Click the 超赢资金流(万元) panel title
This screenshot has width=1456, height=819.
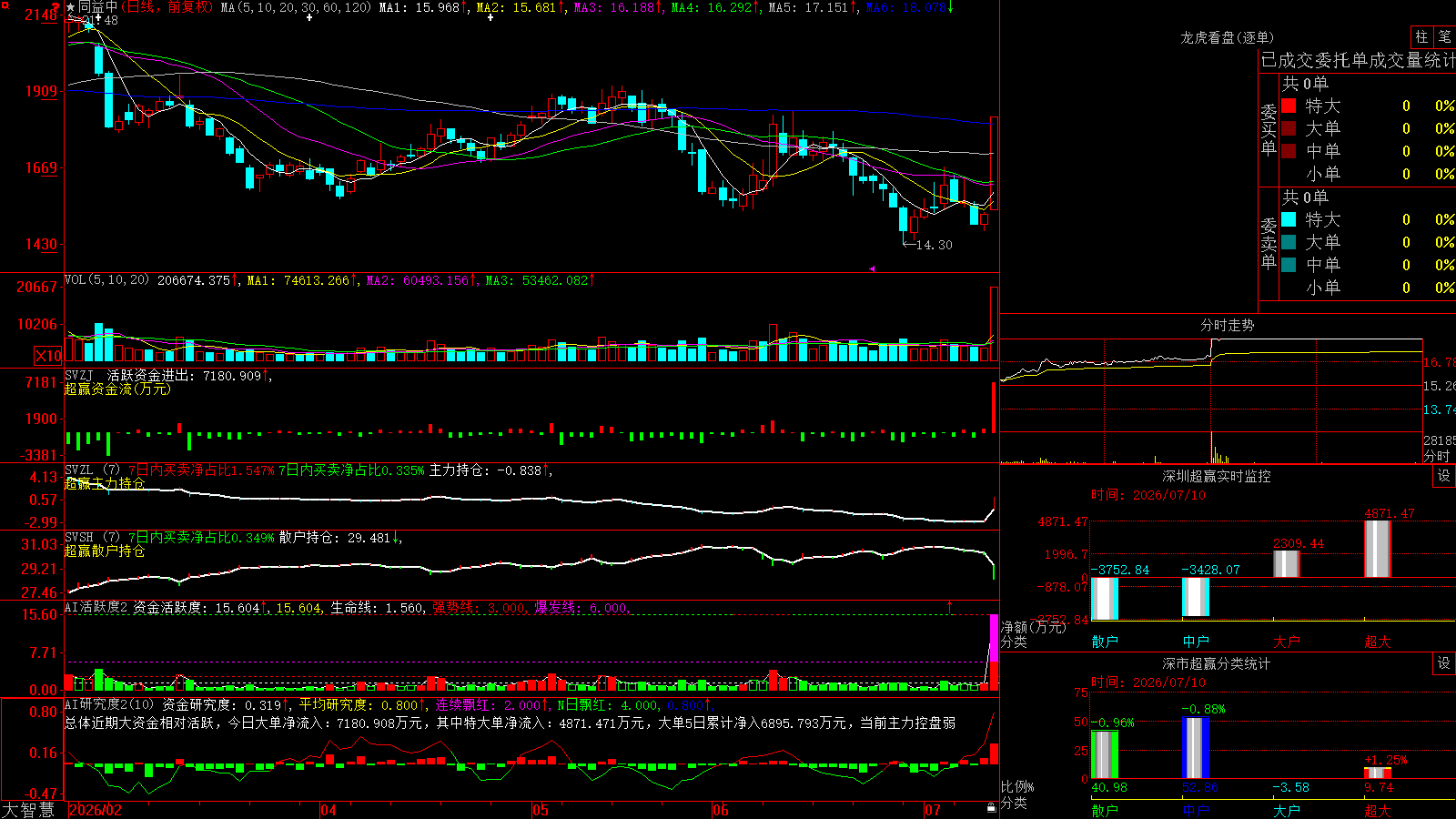pyautogui.click(x=117, y=389)
